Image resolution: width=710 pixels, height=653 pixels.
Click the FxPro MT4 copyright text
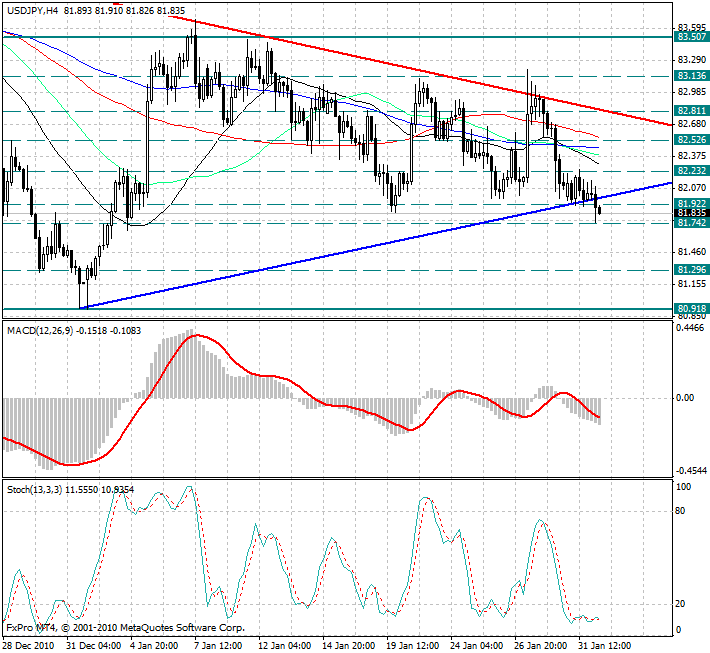(125, 628)
